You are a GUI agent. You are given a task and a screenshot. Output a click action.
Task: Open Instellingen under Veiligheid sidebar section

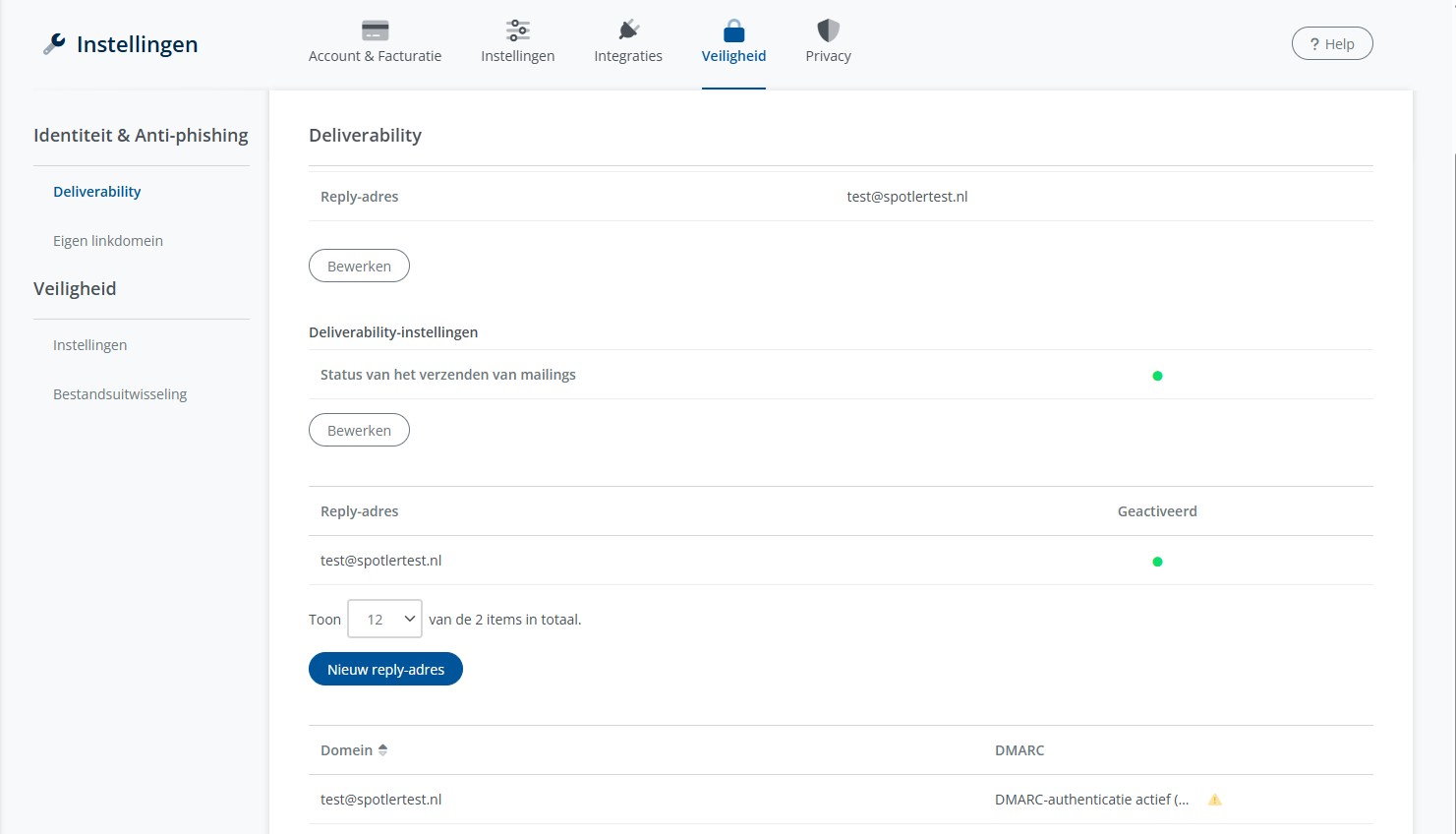pos(89,345)
